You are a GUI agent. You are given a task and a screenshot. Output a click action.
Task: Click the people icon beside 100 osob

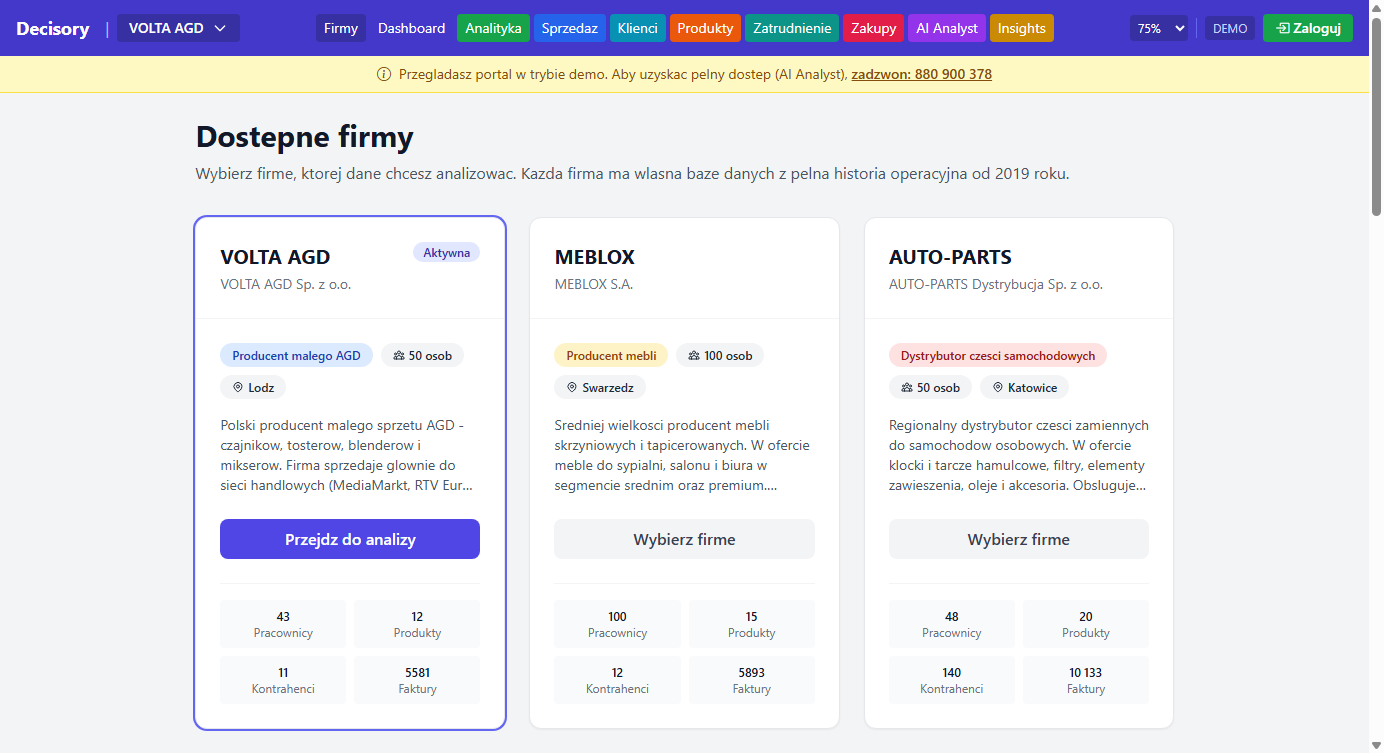pos(694,355)
